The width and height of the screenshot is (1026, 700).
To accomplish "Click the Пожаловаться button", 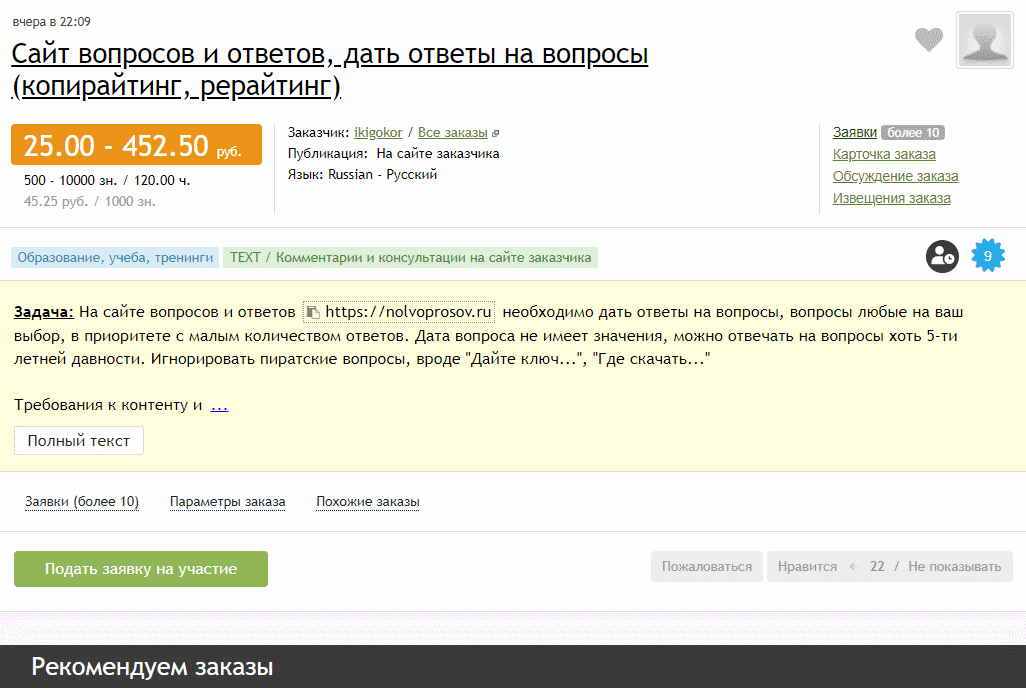I will [x=707, y=567].
